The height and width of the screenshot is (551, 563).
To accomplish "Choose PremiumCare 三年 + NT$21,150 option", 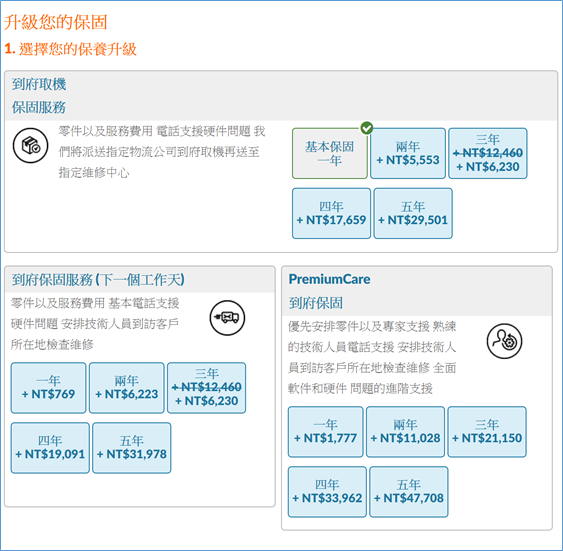I will click(x=487, y=431).
